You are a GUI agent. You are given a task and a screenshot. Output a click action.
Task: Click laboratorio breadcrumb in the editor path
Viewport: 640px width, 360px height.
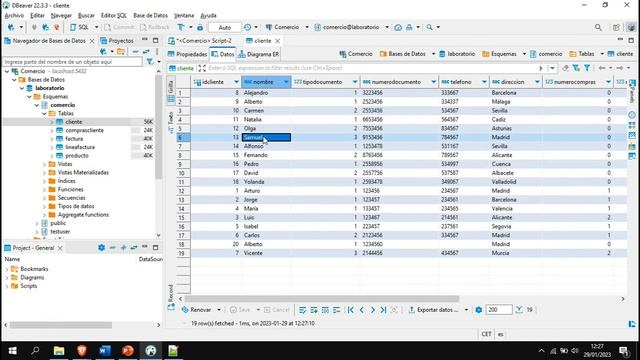click(x=457, y=54)
